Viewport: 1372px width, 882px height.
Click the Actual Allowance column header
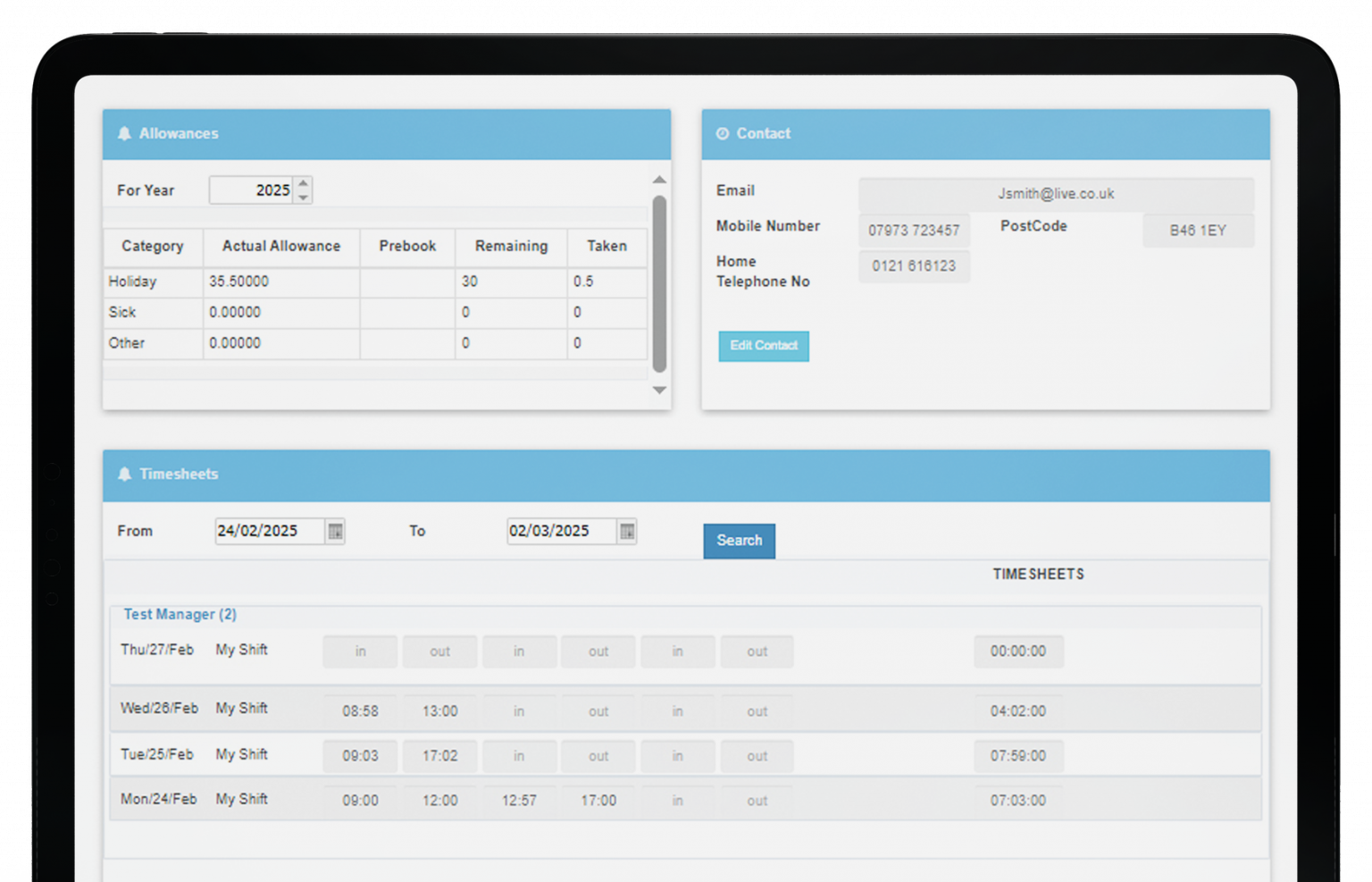coord(281,247)
